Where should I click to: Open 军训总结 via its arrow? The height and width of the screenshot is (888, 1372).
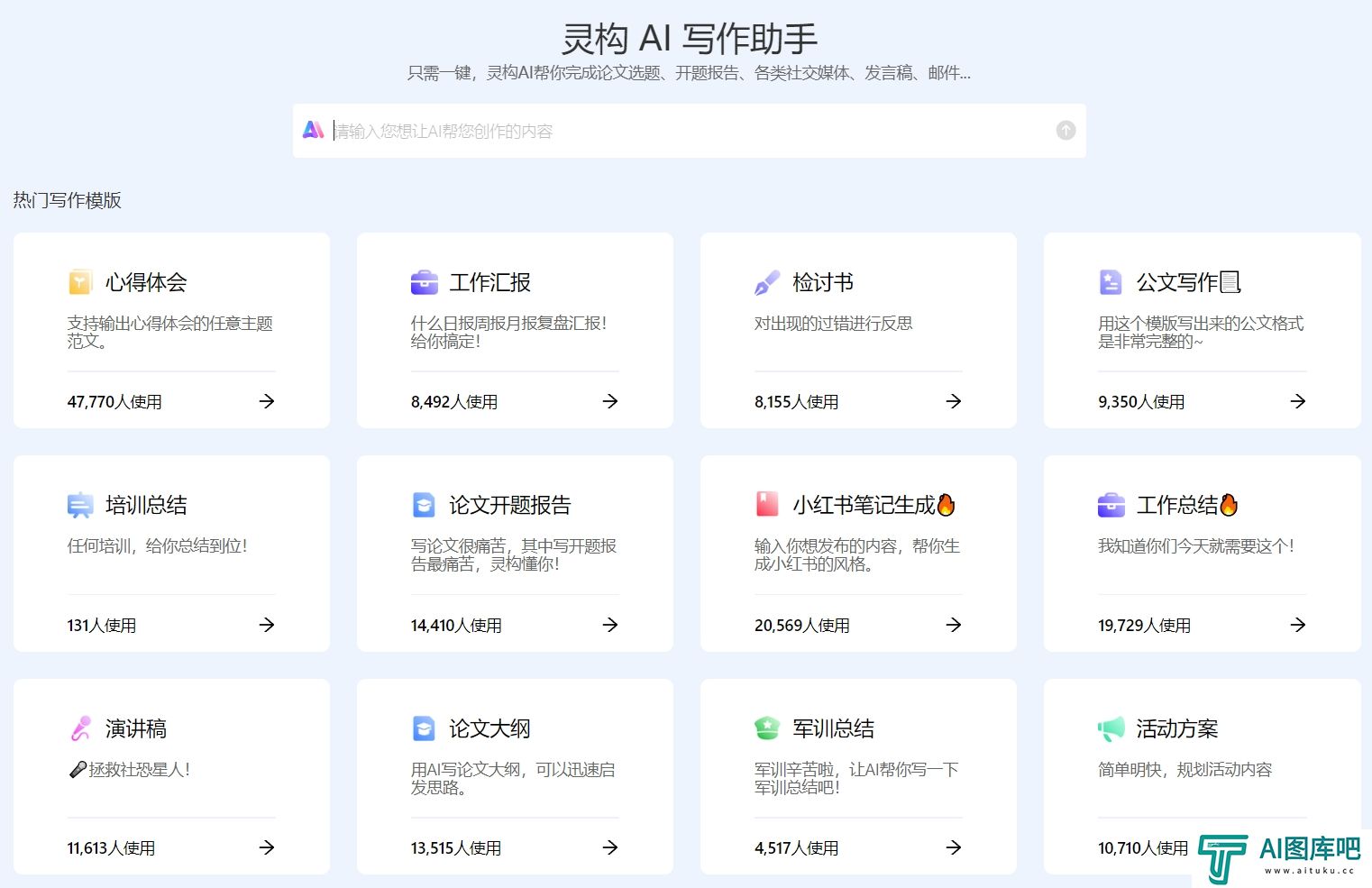point(954,847)
